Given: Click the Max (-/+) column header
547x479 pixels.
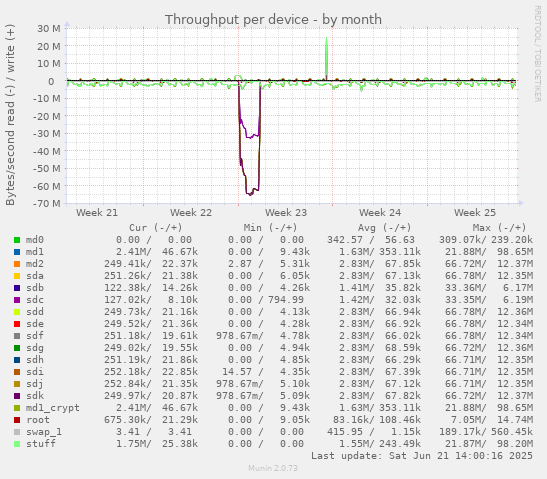Looking at the screenshot, I should click(x=499, y=228).
